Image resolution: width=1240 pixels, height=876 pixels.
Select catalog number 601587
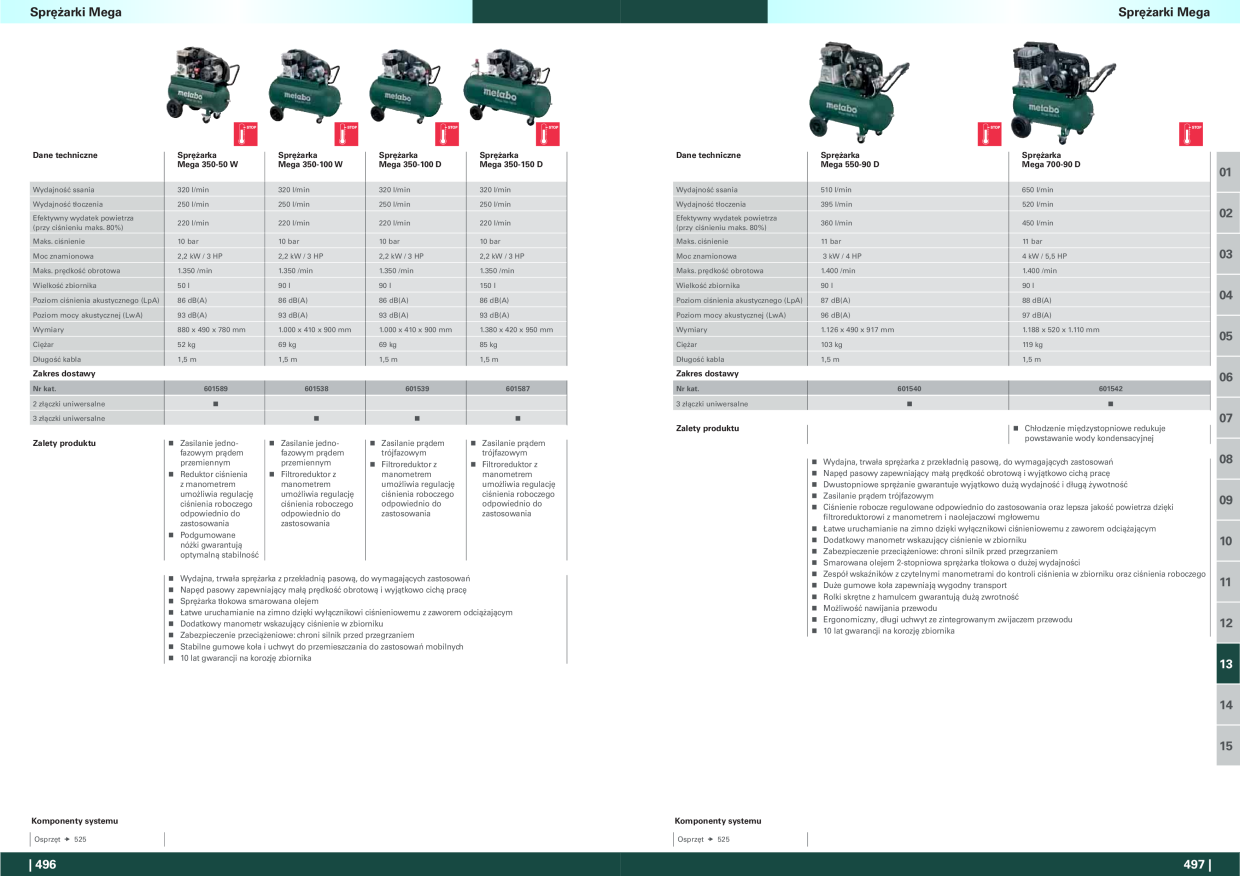point(517,388)
